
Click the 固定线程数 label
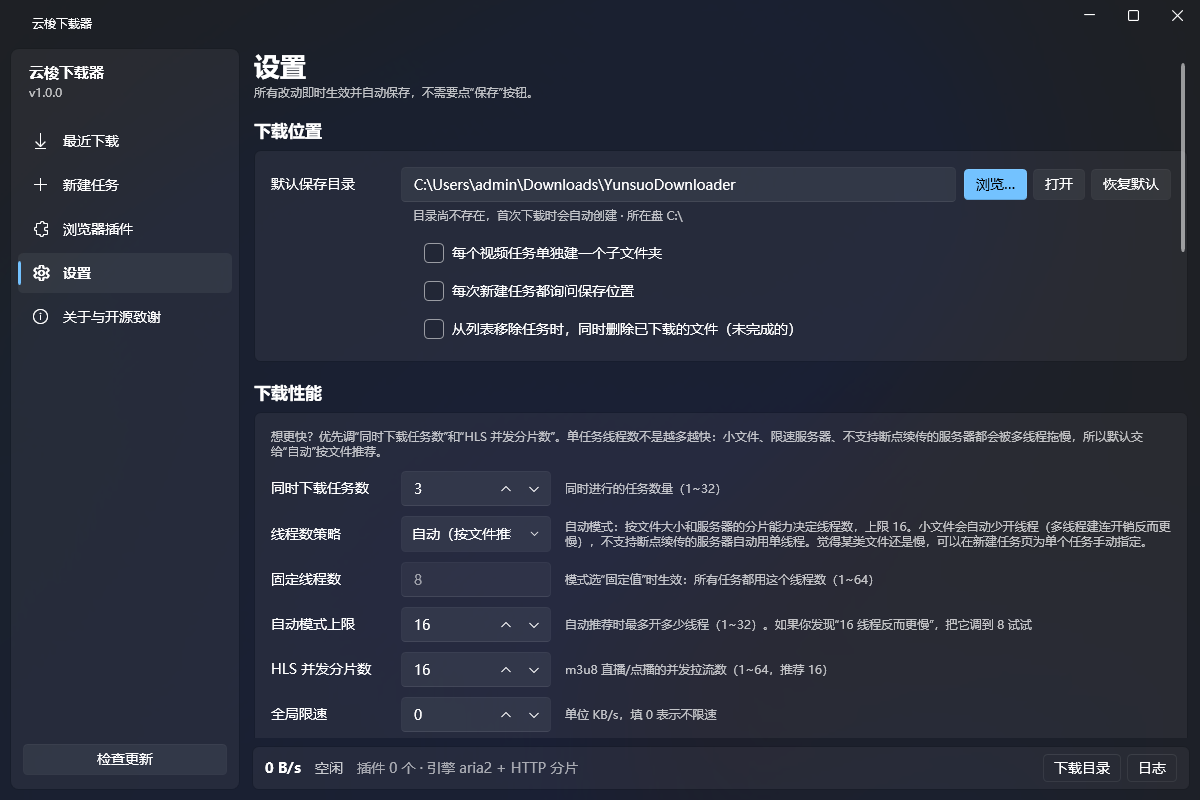click(x=306, y=579)
